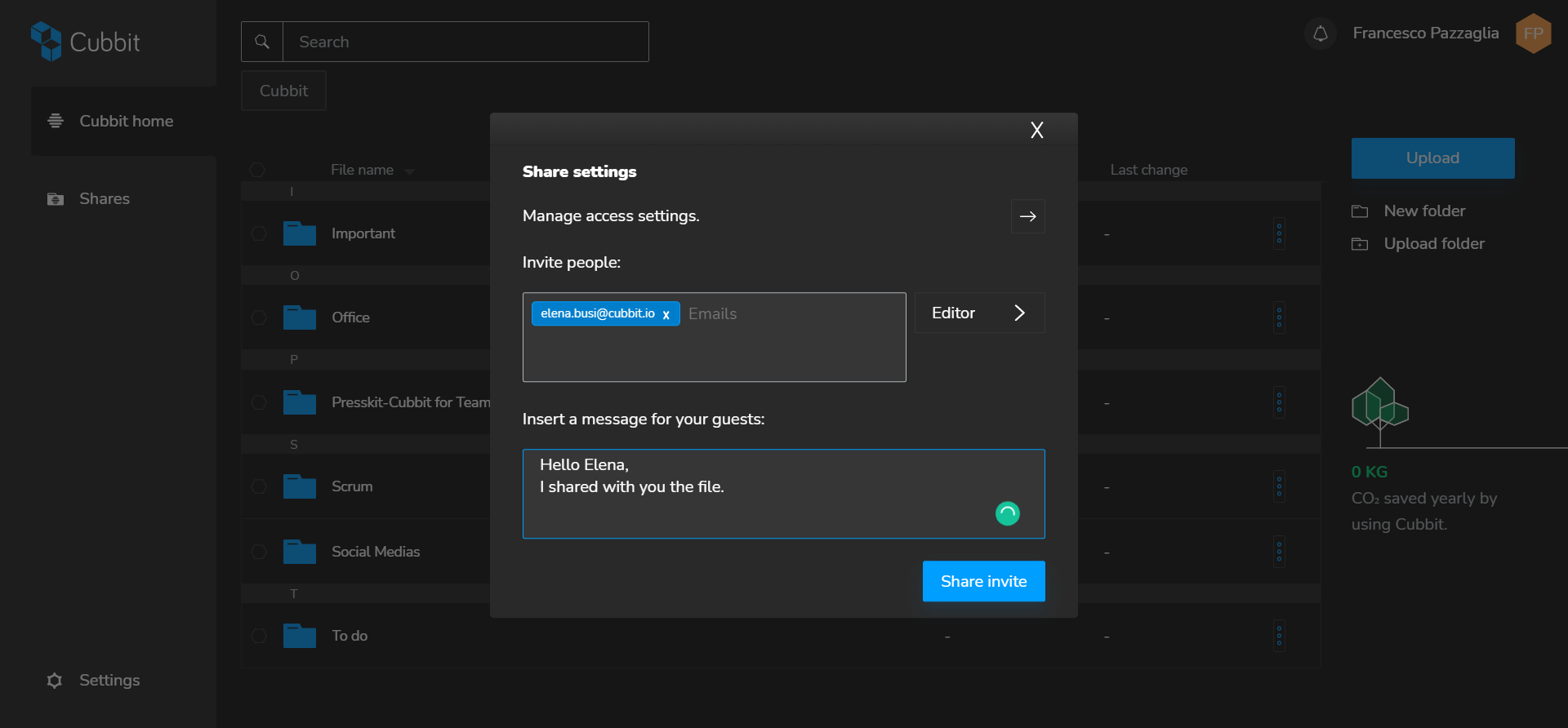
Task: Select the Important folder checkbox
Action: tap(259, 233)
